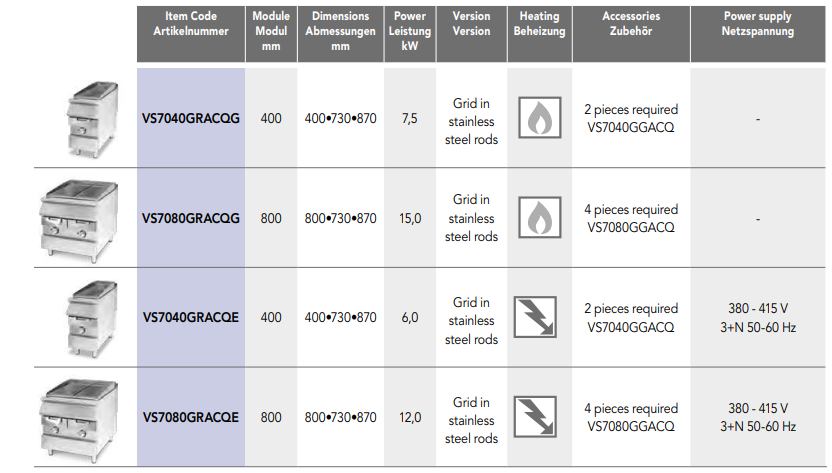Select item code VS7080GRACQE
The width and height of the screenshot is (832, 473).
[x=191, y=418]
